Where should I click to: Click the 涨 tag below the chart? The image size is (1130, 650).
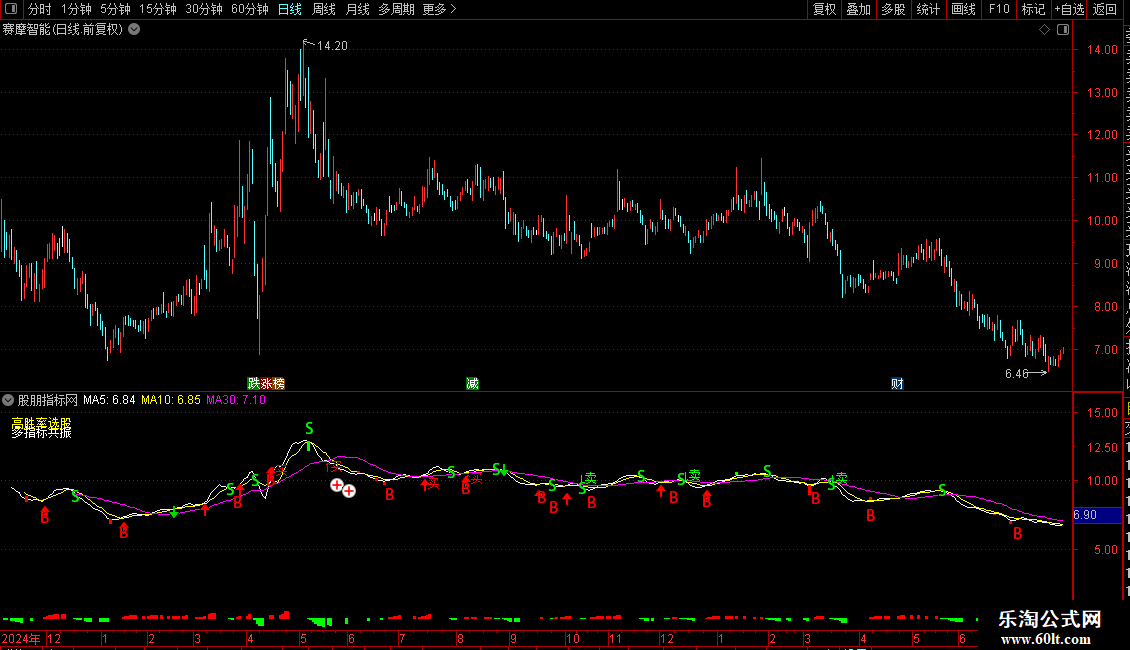click(x=266, y=383)
